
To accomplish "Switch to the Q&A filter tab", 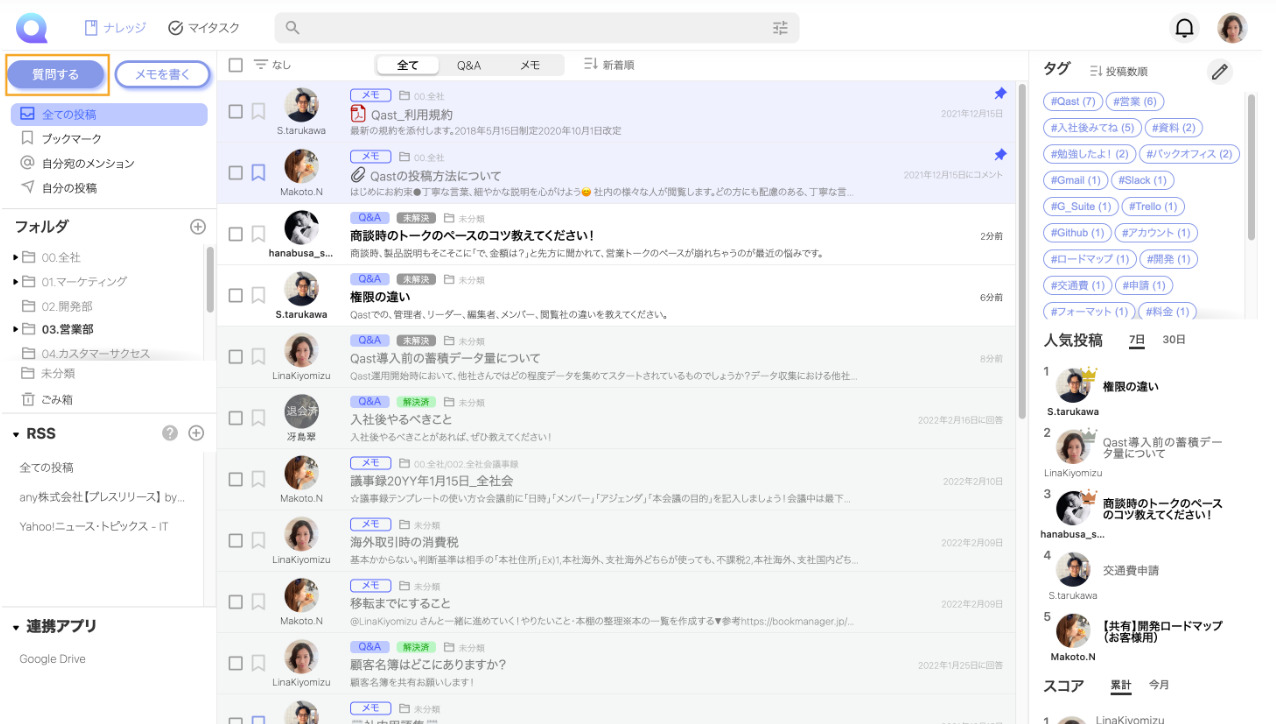I will pyautogui.click(x=468, y=64).
